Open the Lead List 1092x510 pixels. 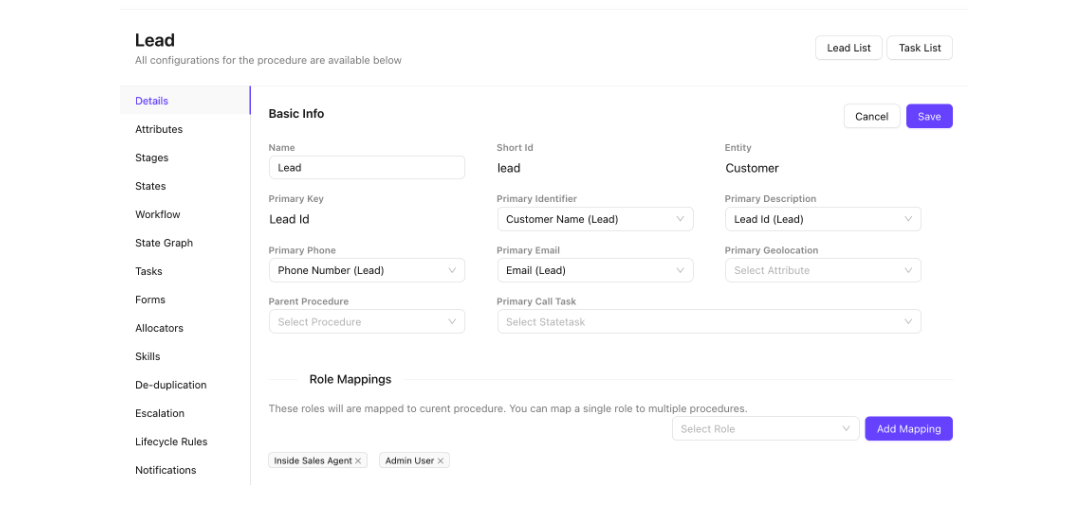[x=848, y=48]
